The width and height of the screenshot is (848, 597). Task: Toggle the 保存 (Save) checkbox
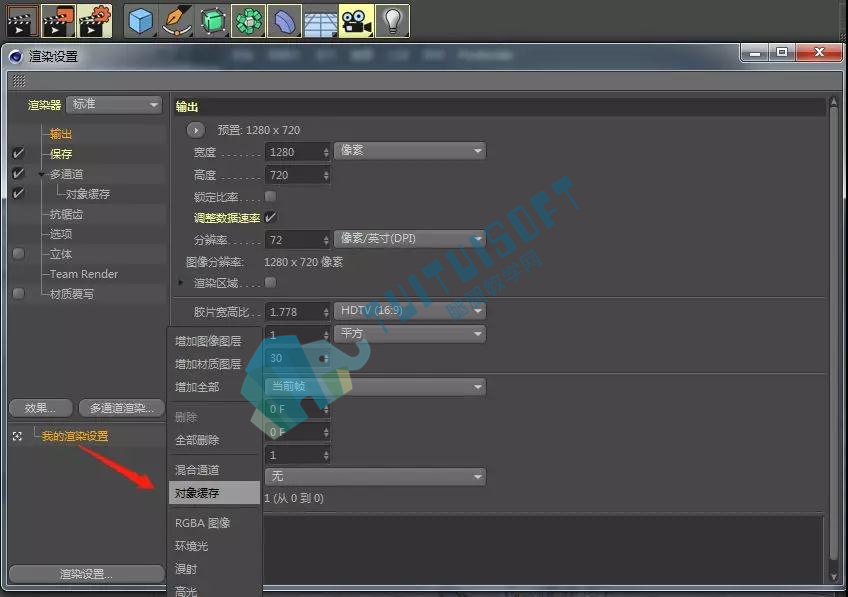tap(18, 154)
